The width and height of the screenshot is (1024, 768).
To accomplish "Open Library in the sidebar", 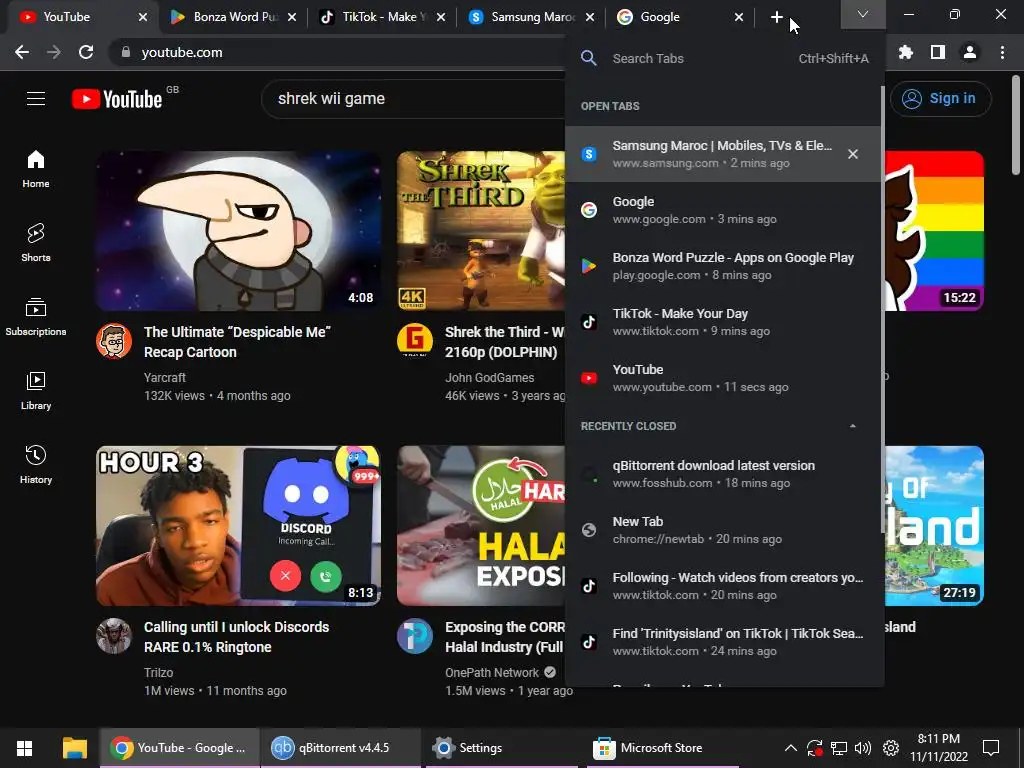I will point(36,391).
